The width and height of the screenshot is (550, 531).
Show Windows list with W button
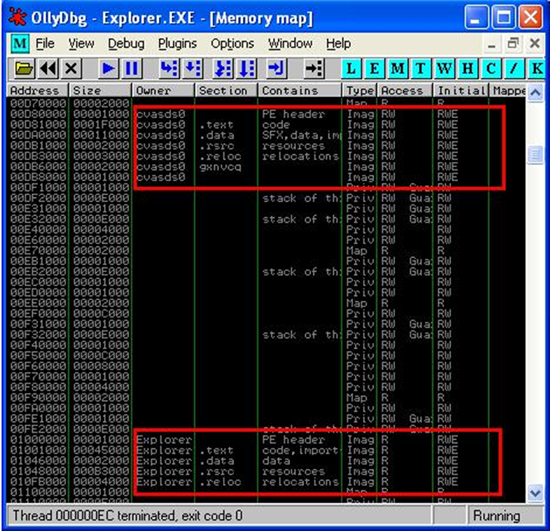click(x=444, y=68)
